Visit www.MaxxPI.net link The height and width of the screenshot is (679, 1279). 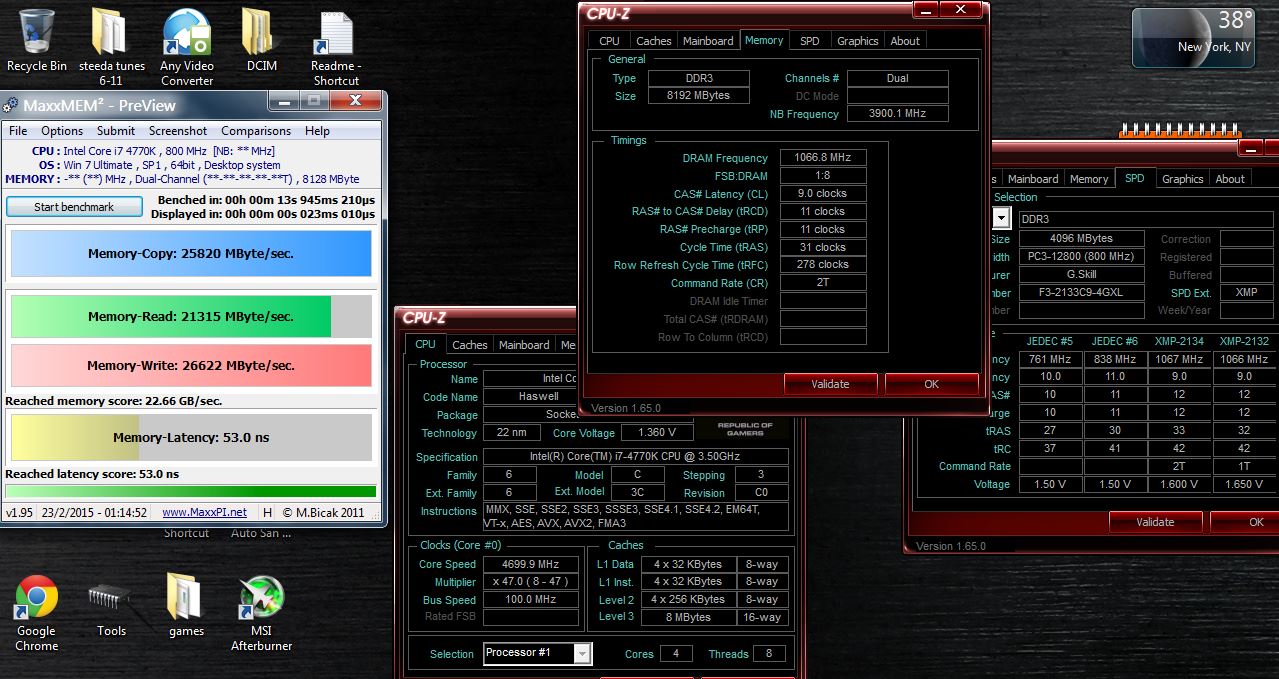(x=204, y=512)
